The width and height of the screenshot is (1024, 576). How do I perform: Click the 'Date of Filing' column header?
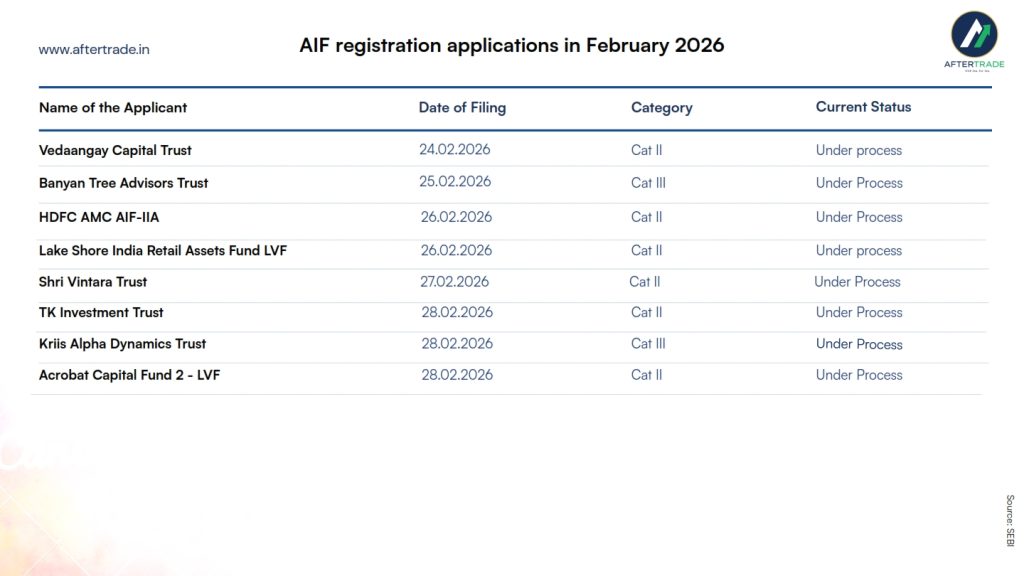click(x=462, y=108)
